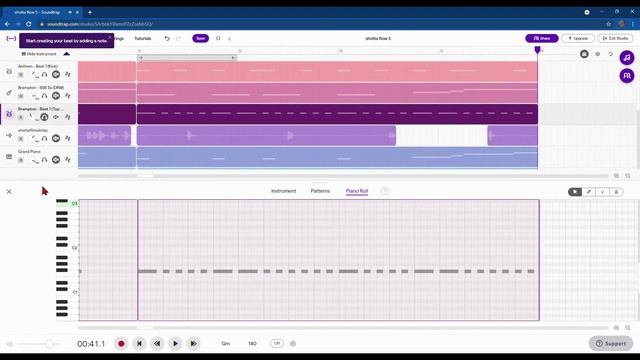Jump to the start of the song
Viewport: 640px width, 360px height.
pyautogui.click(x=139, y=344)
